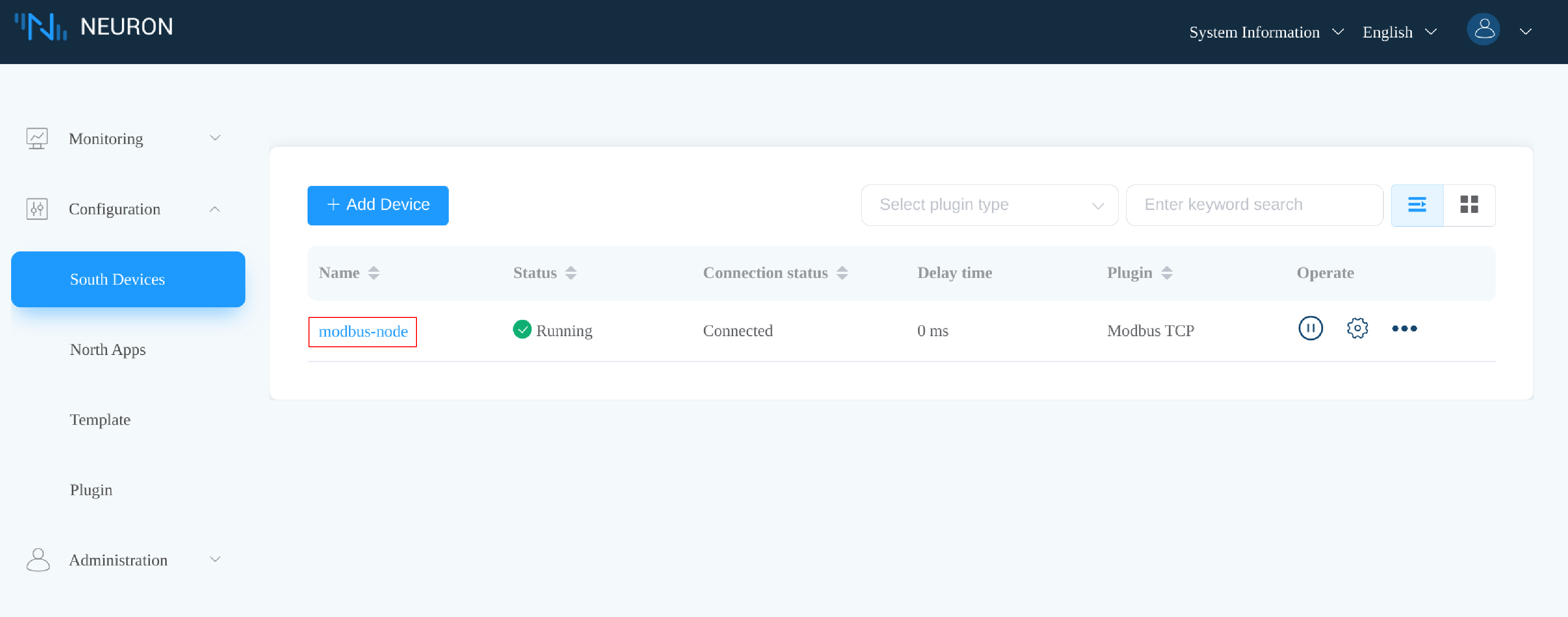
Task: Focus the keyword search field
Action: click(1255, 205)
